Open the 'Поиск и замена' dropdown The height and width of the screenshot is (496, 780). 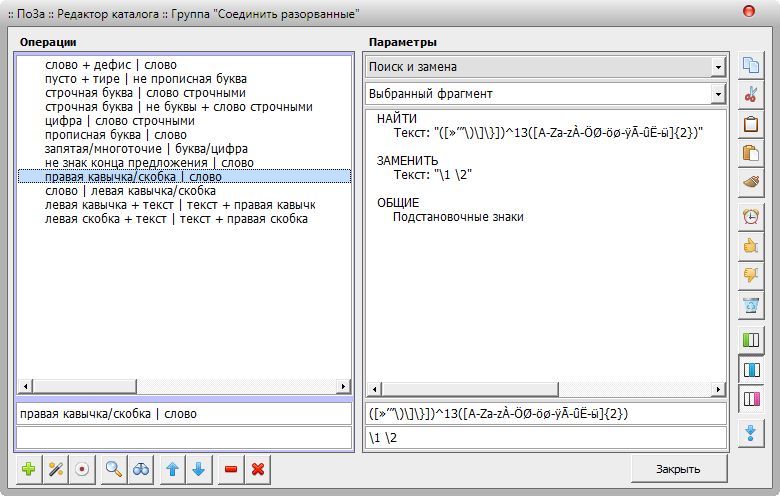click(718, 67)
